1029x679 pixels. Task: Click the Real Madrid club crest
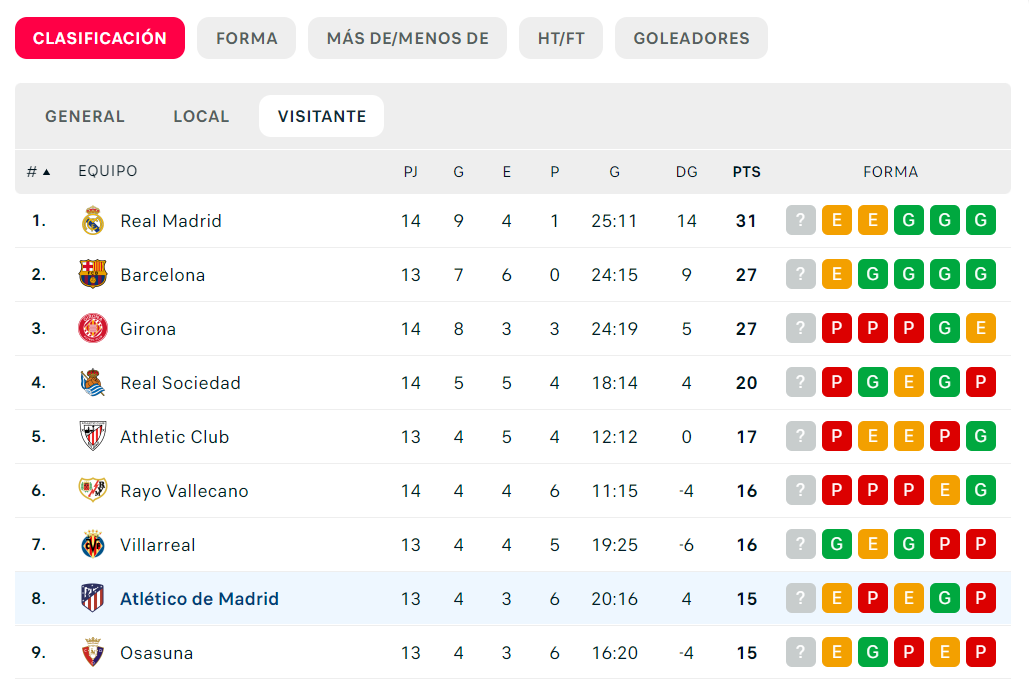coord(92,220)
